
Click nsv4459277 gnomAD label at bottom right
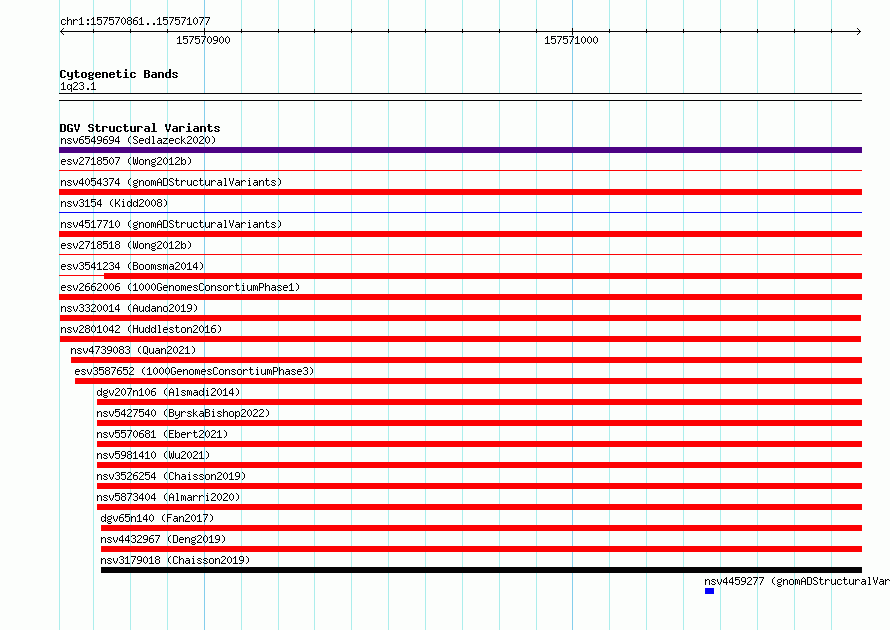click(797, 581)
